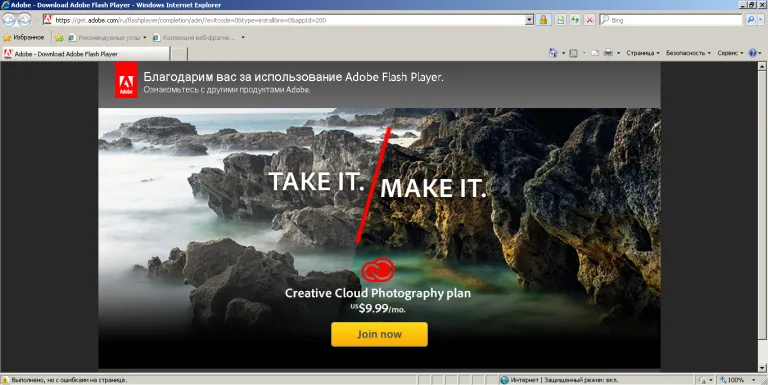The height and width of the screenshot is (385, 768).
Task: Open the Безопасность menu
Action: [688, 53]
